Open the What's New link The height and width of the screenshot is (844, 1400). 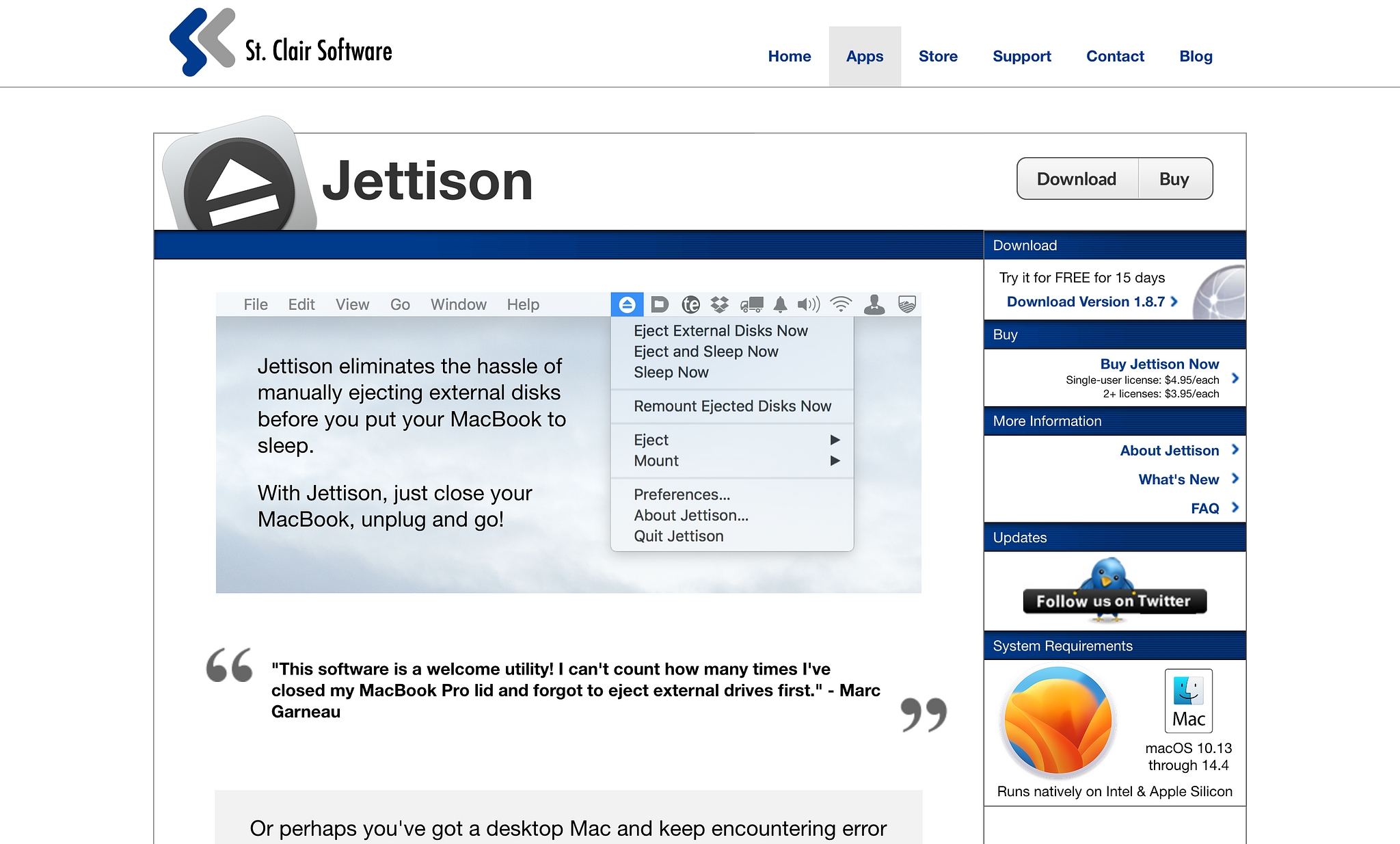pos(1179,479)
